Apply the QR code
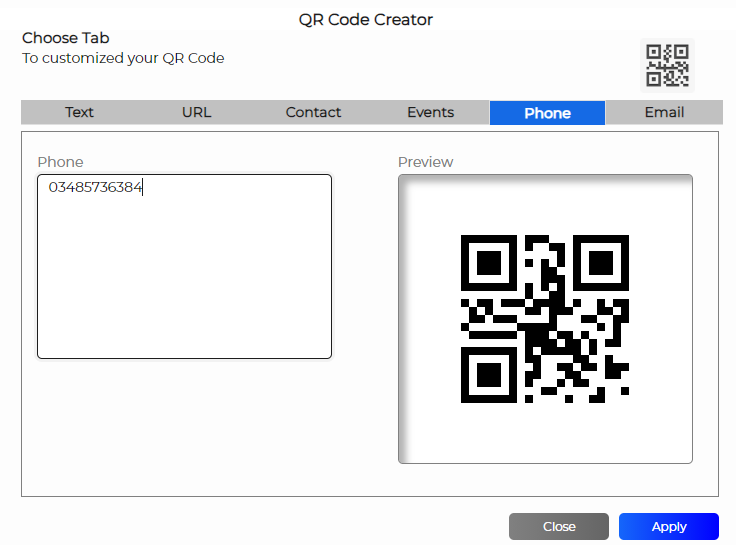Viewport: 736px width, 545px height. point(669,526)
